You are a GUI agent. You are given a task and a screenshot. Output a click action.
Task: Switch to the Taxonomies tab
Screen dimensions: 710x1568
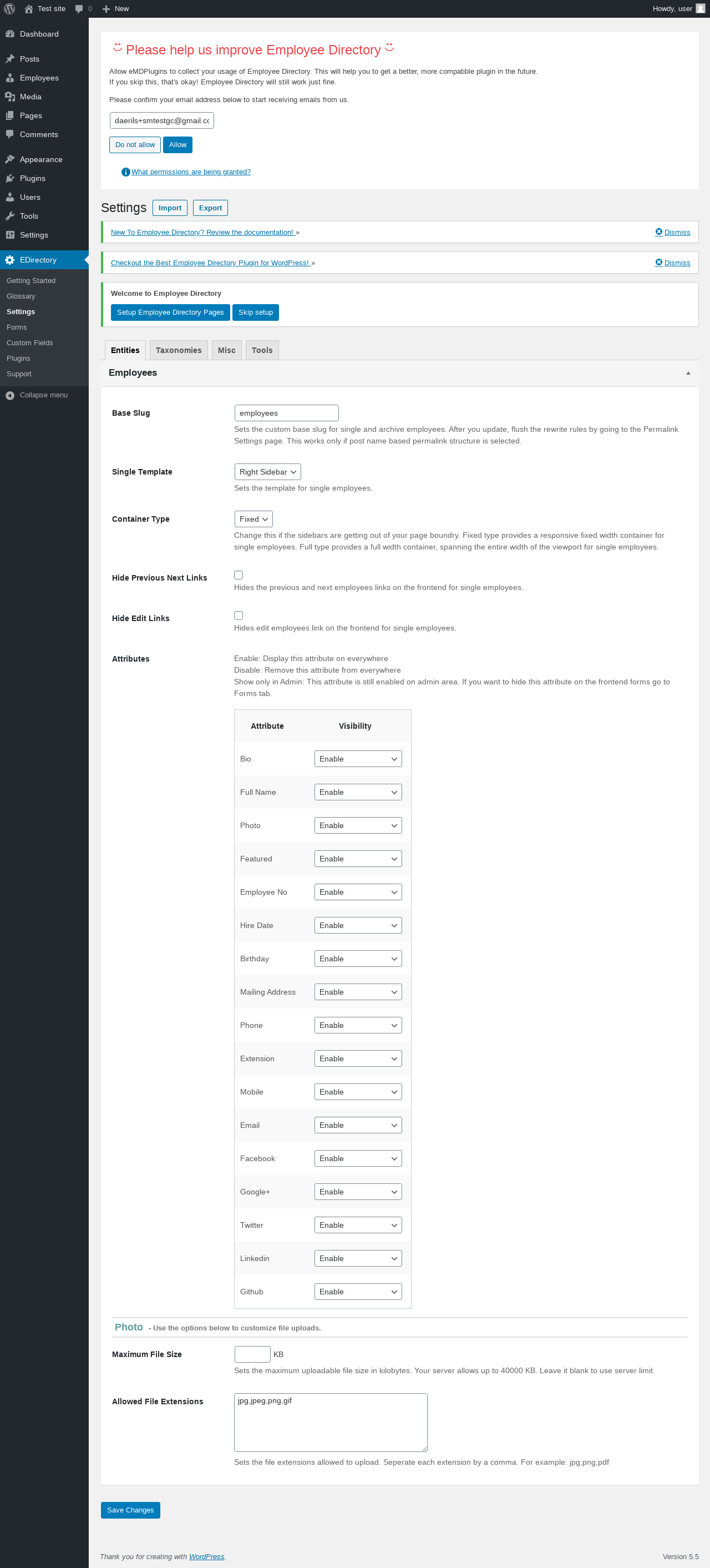tap(178, 351)
